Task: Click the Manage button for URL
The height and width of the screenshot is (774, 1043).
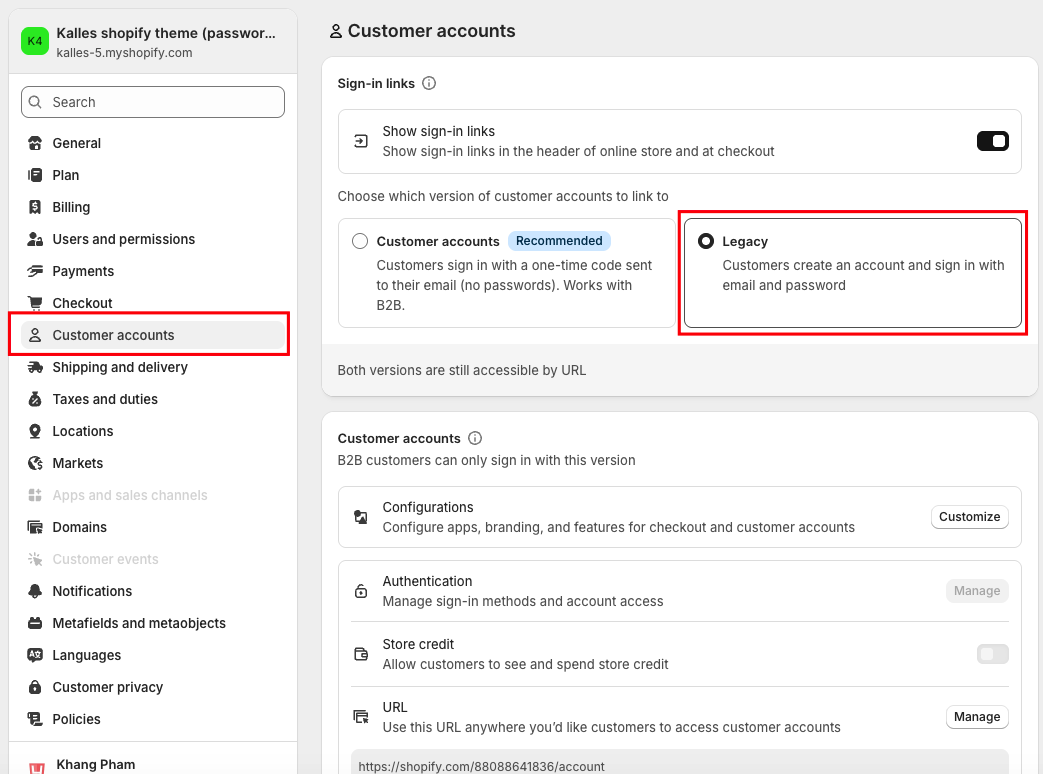Action: (976, 717)
